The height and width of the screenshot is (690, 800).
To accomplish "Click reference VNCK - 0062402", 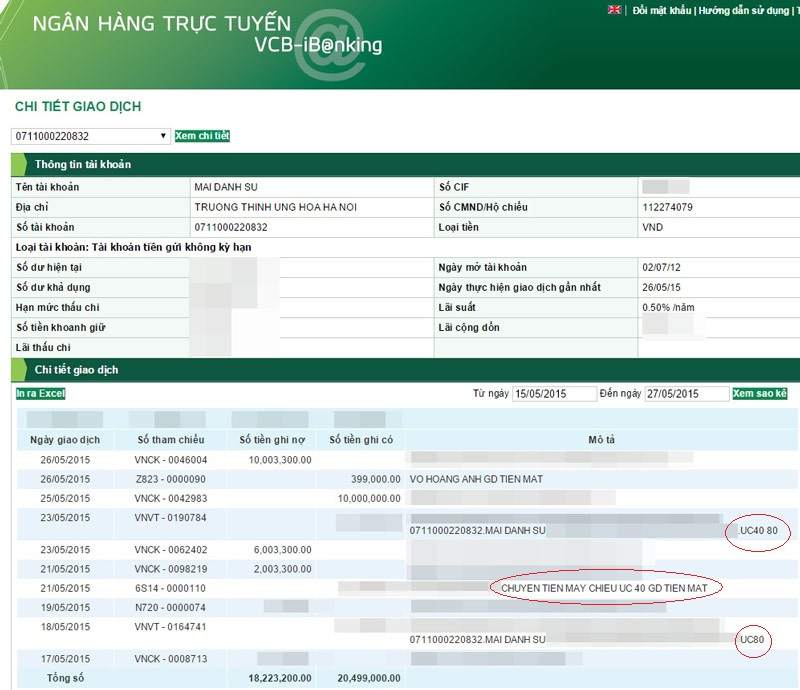I will [171, 550].
